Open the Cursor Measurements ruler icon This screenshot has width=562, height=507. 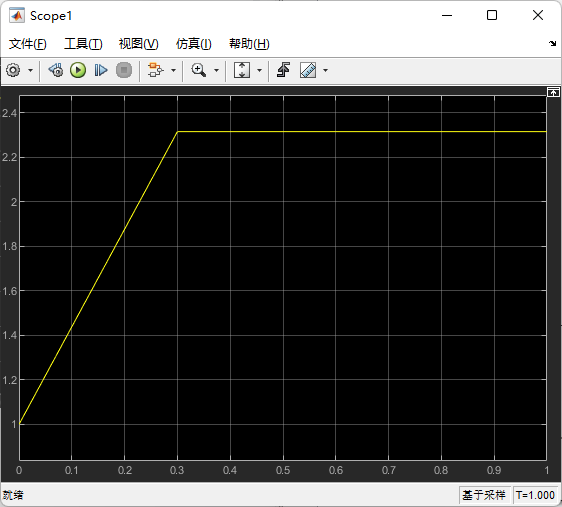point(308,70)
